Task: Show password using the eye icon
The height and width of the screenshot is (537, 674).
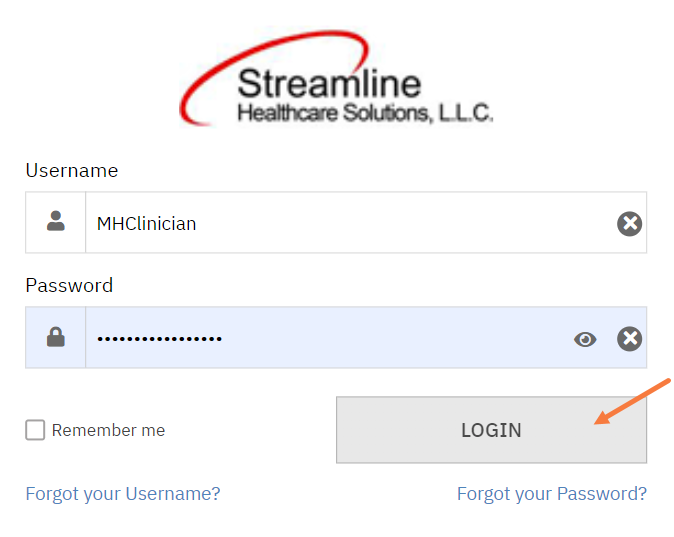Action: [x=585, y=340]
